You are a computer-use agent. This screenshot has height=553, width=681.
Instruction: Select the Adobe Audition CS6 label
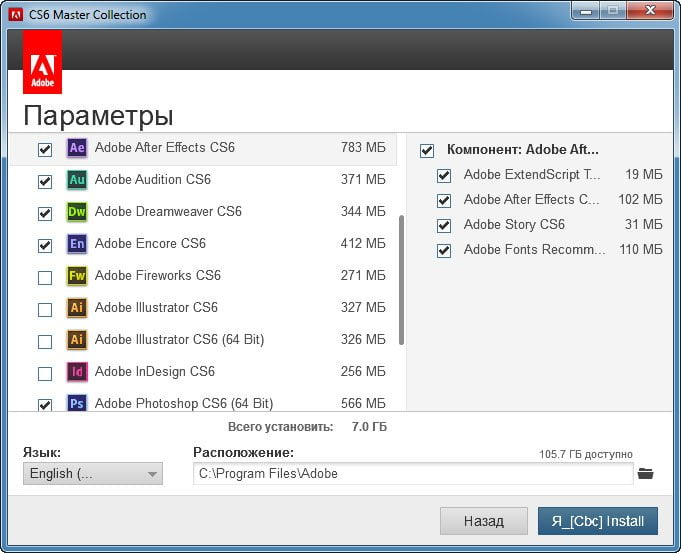[152, 180]
